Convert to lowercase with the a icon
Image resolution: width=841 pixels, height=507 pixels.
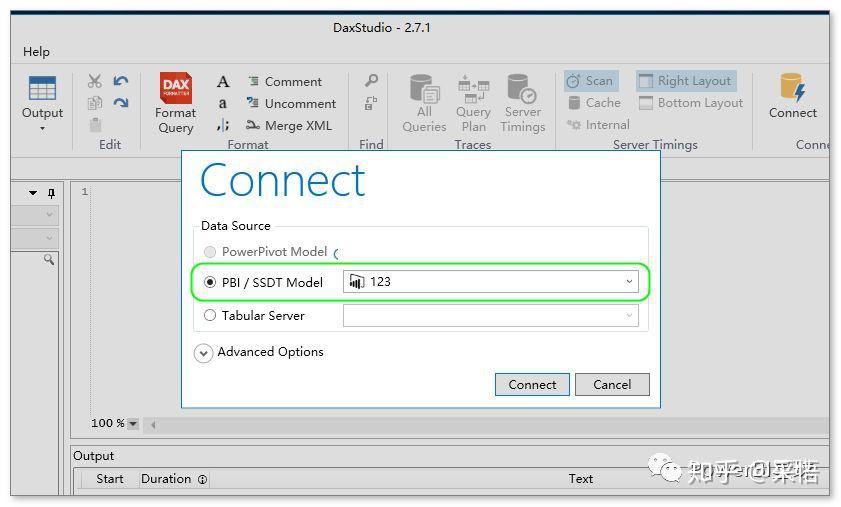(x=223, y=103)
